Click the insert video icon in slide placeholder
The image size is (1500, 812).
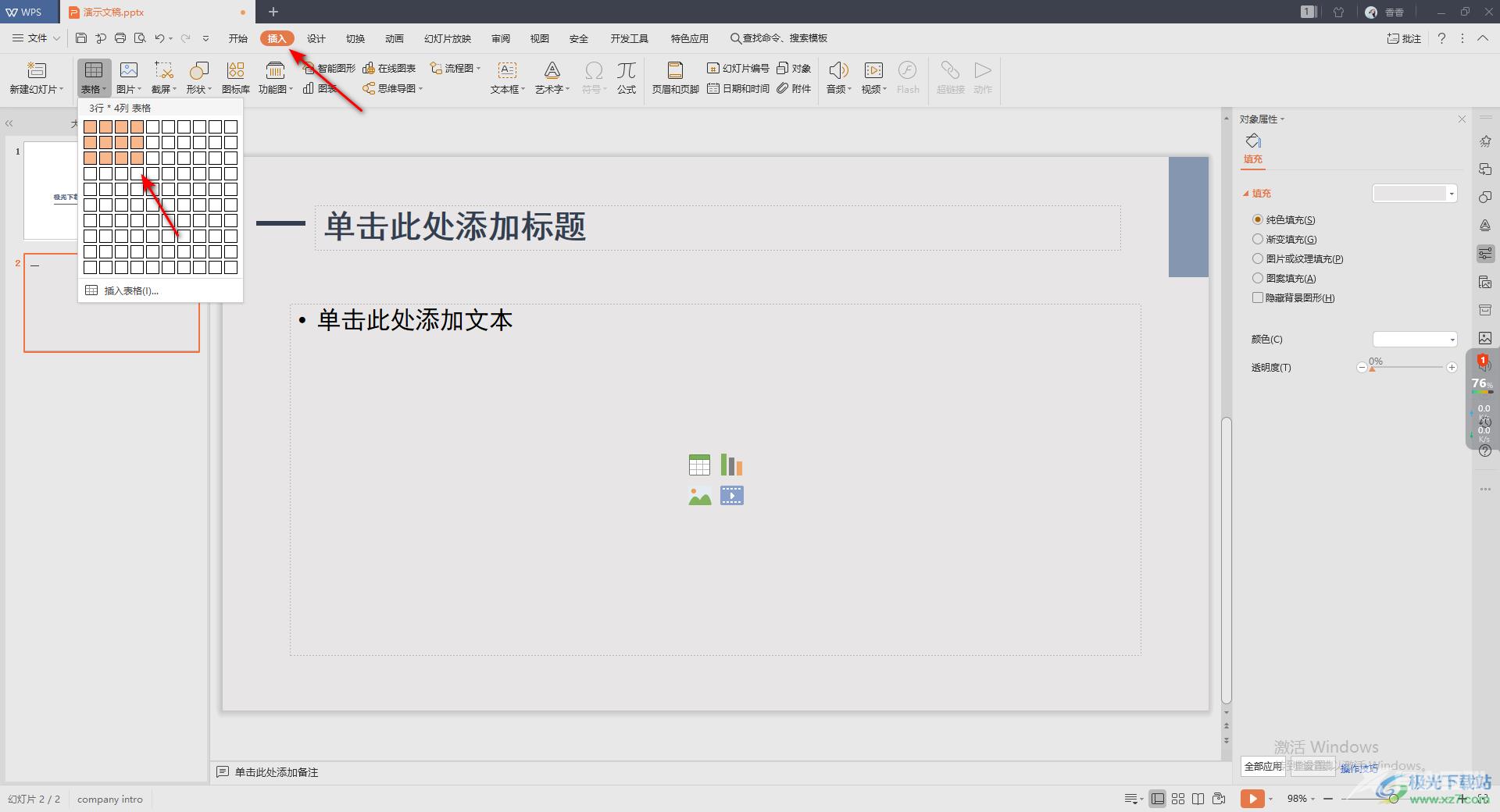click(731, 496)
